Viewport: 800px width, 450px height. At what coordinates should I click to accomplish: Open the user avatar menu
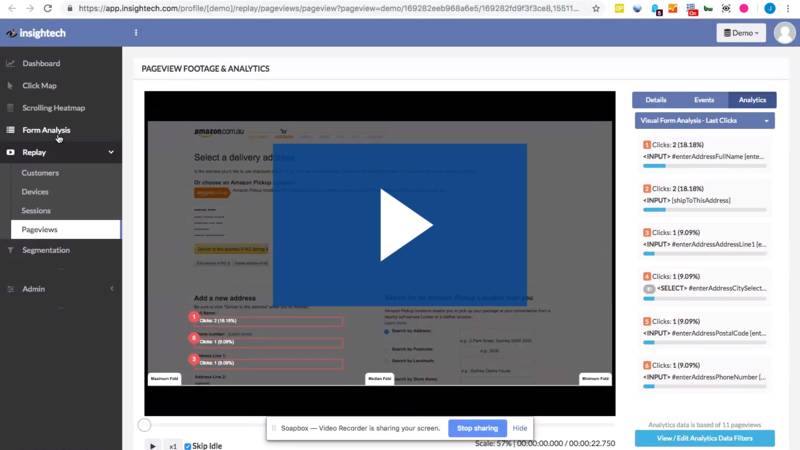784,33
